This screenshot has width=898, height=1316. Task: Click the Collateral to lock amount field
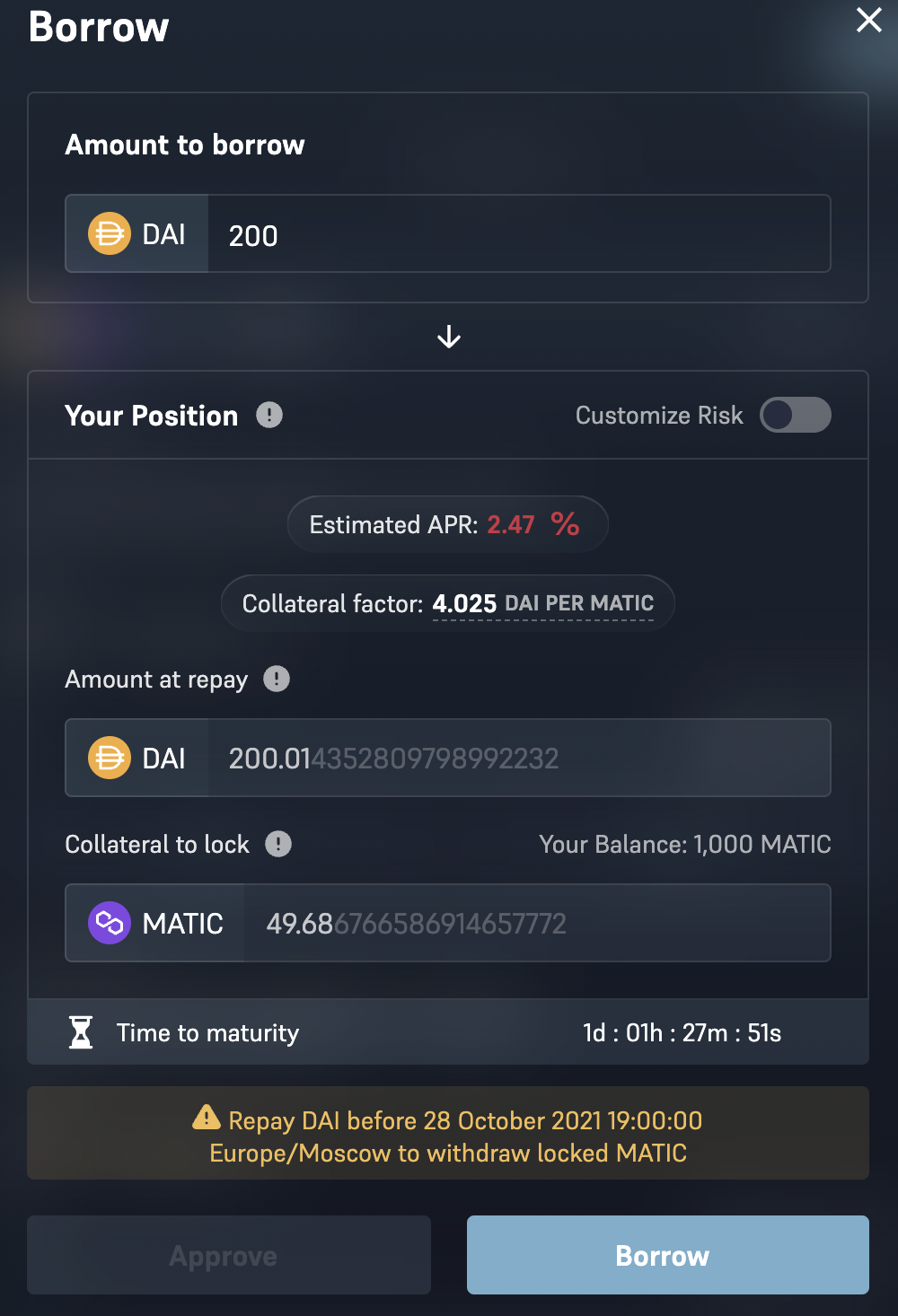(x=537, y=923)
